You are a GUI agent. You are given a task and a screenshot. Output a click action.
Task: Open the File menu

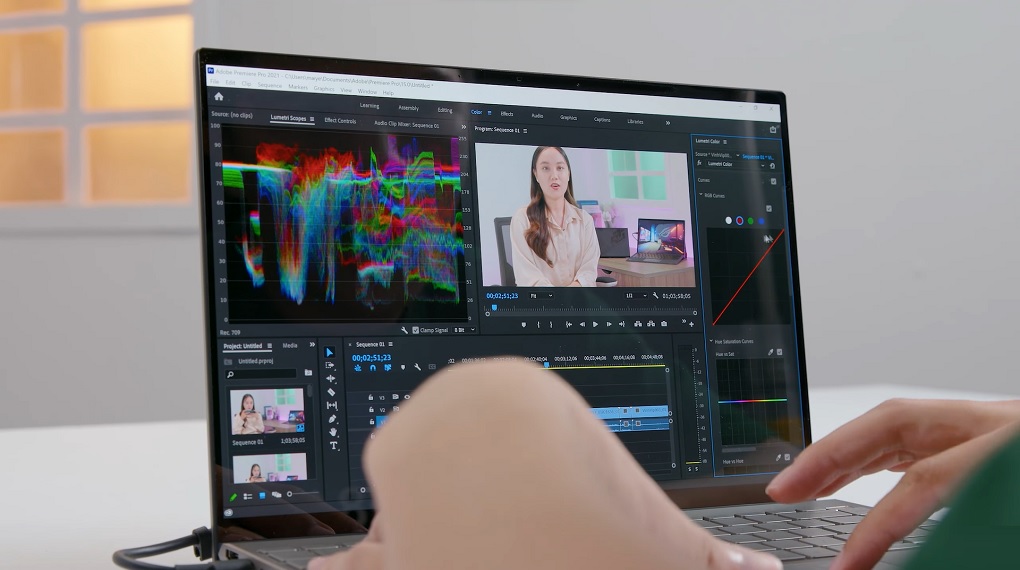tap(214, 82)
